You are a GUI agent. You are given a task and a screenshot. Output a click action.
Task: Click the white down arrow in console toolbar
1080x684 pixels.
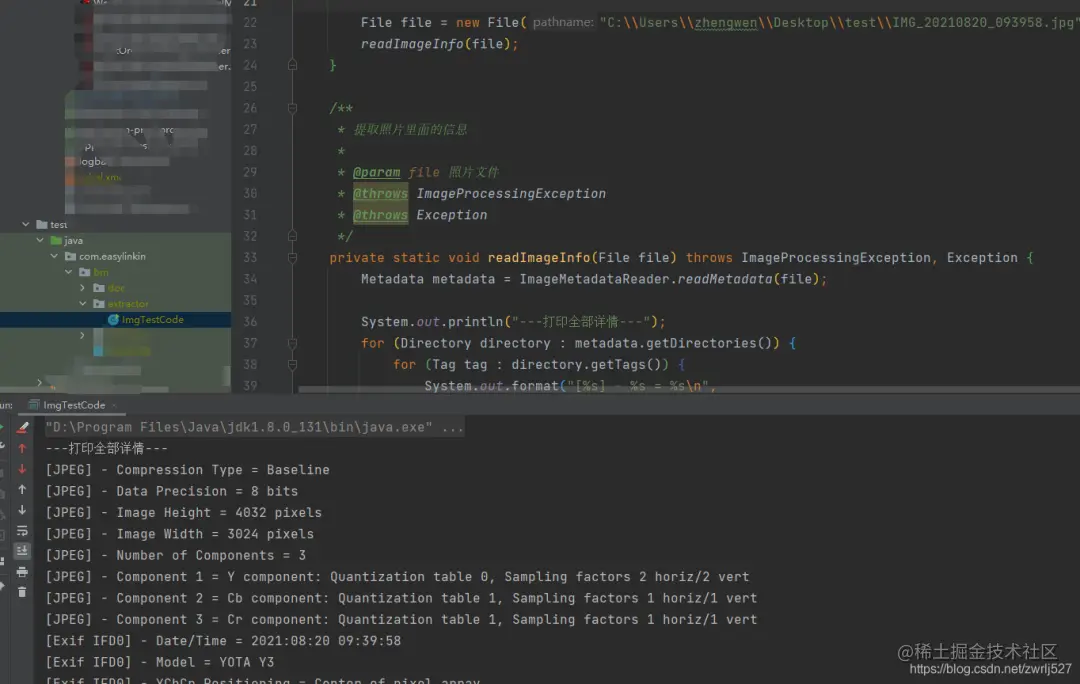[x=22, y=510]
